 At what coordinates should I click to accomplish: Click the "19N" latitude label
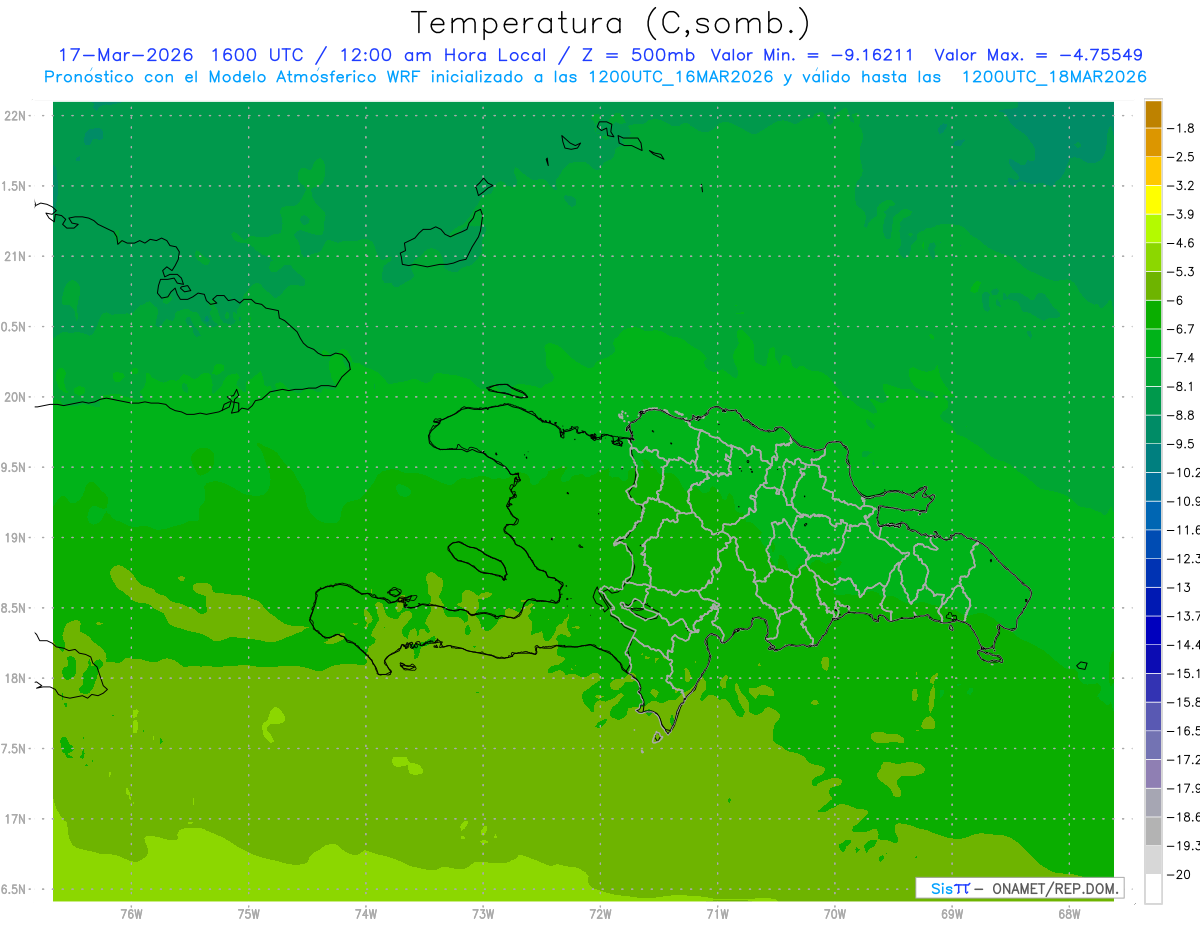click(14, 538)
